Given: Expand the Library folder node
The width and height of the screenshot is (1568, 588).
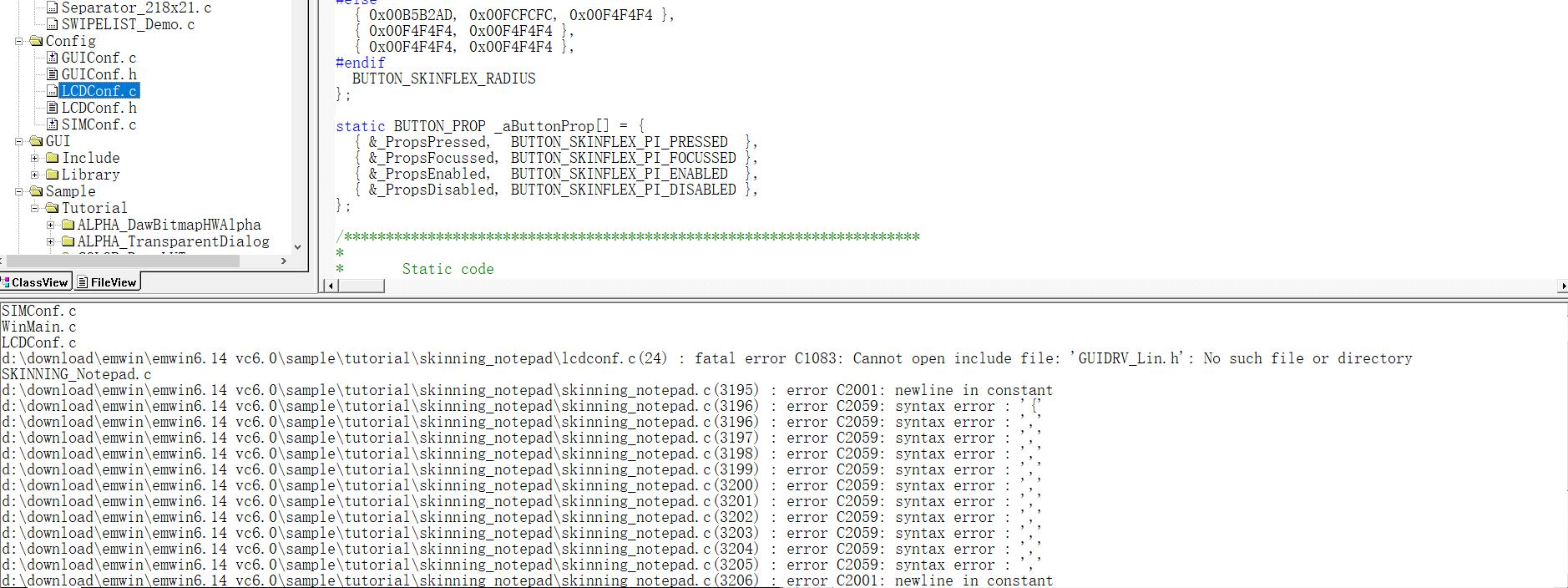Looking at the screenshot, I should (x=35, y=175).
